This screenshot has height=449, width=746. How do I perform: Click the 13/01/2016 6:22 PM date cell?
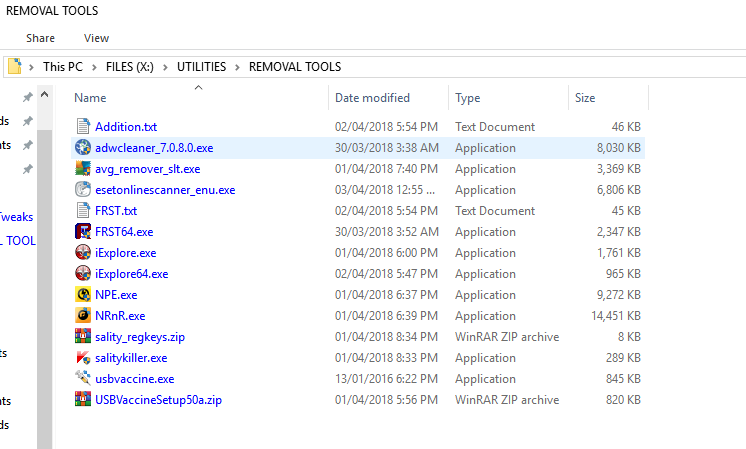(386, 379)
